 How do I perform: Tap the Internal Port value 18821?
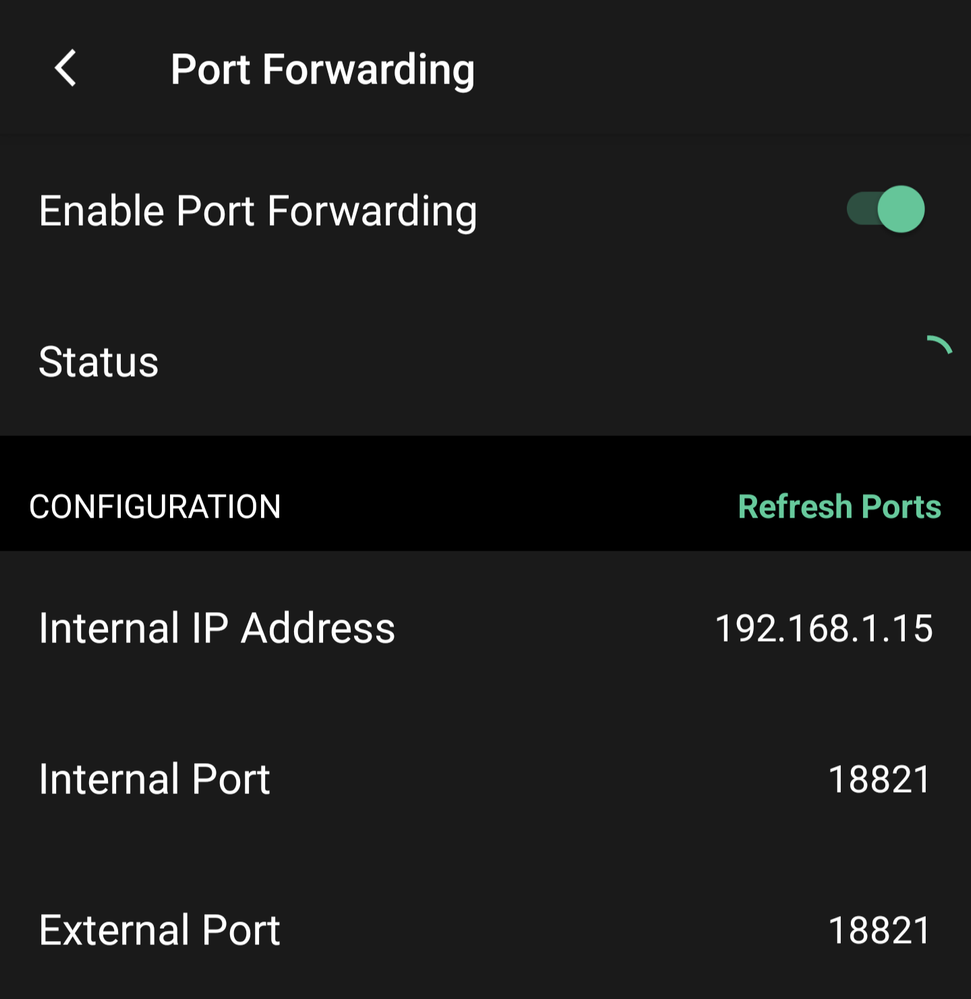tap(879, 780)
